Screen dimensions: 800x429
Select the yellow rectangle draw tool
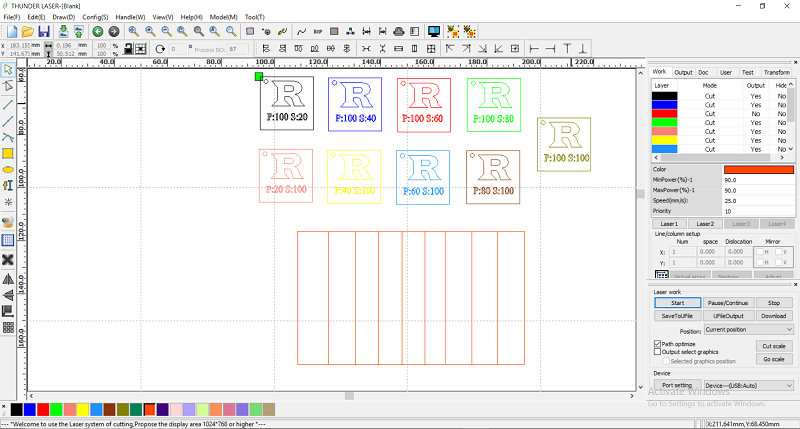(8, 154)
